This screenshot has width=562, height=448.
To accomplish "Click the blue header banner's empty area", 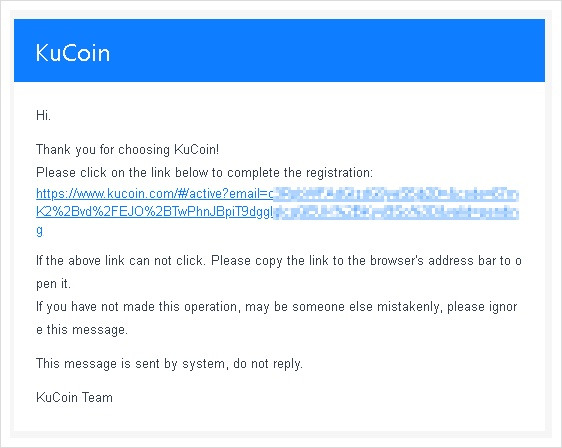I will 323,51.
